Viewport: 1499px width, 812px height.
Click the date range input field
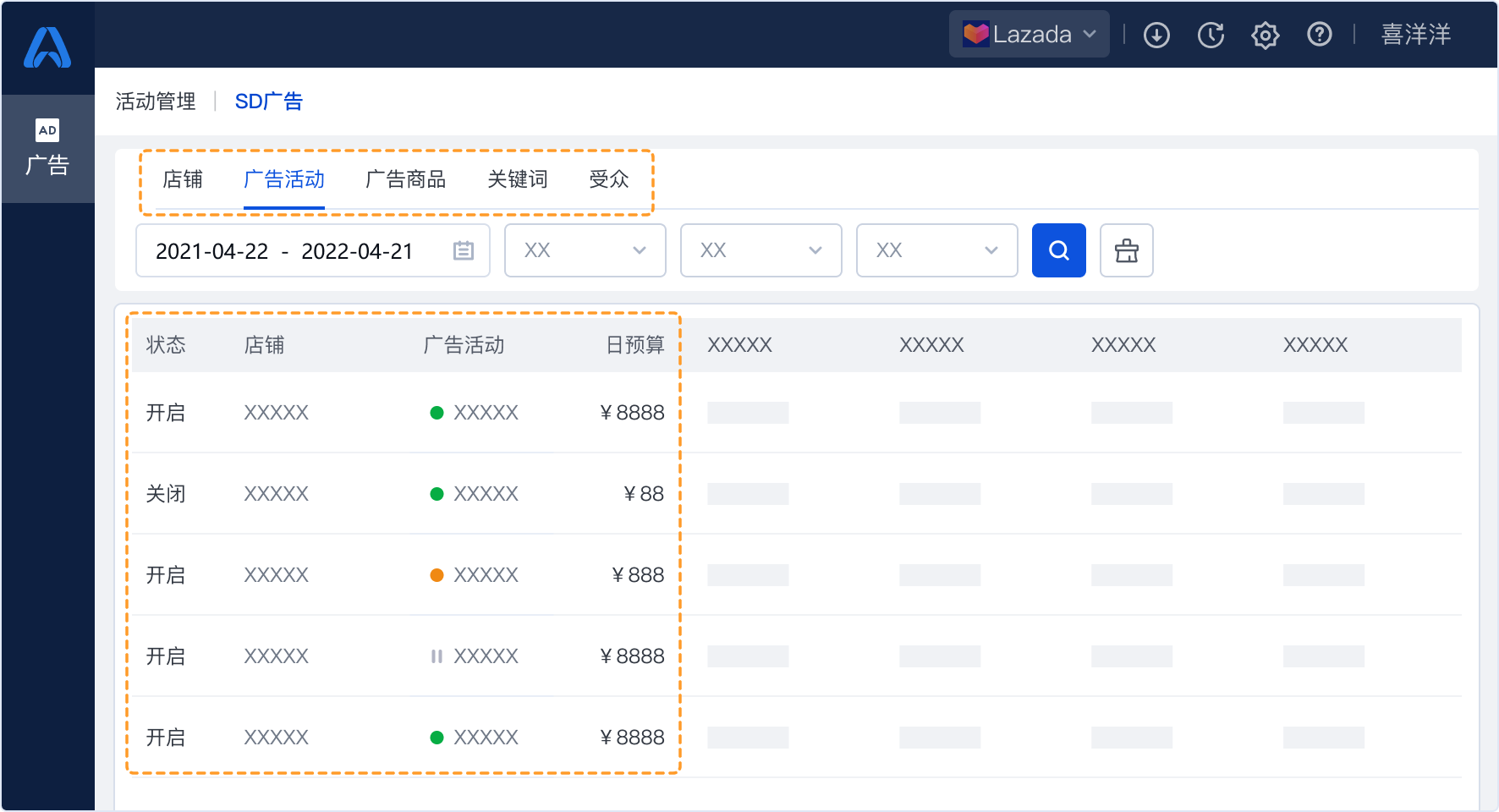pyautogui.click(x=313, y=250)
